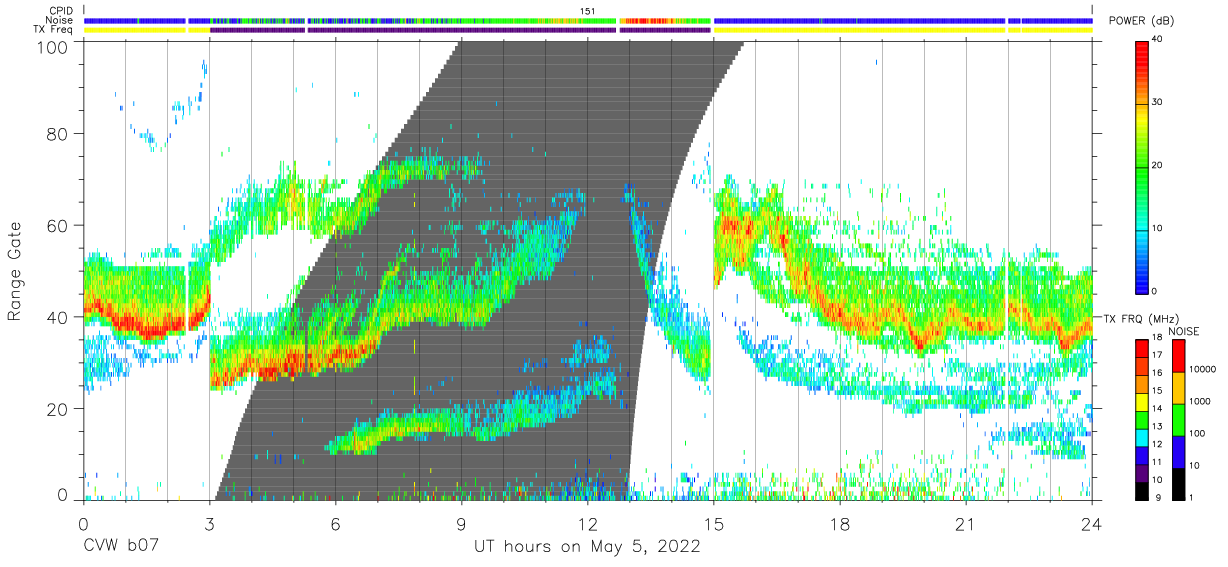The width and height of the screenshot is (1228, 567).
Task: Click the CPID value '151'
Action: [588, 11]
